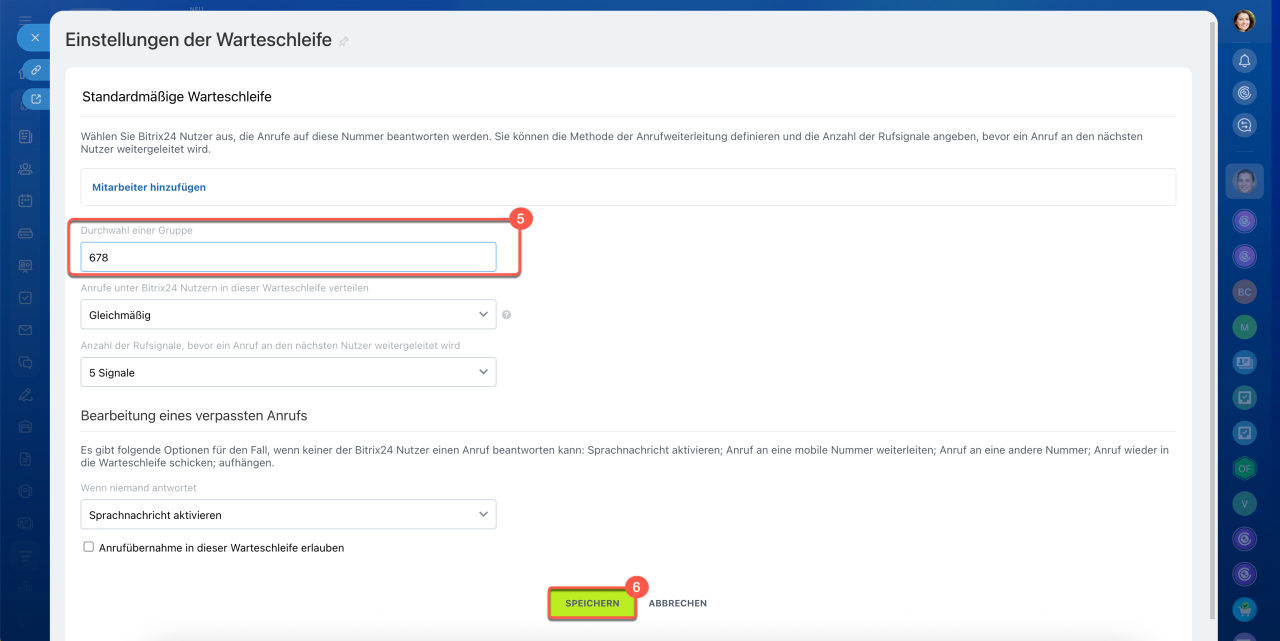Close the slider panel with X button
Image resolution: width=1280 pixels, height=641 pixels.
35,38
